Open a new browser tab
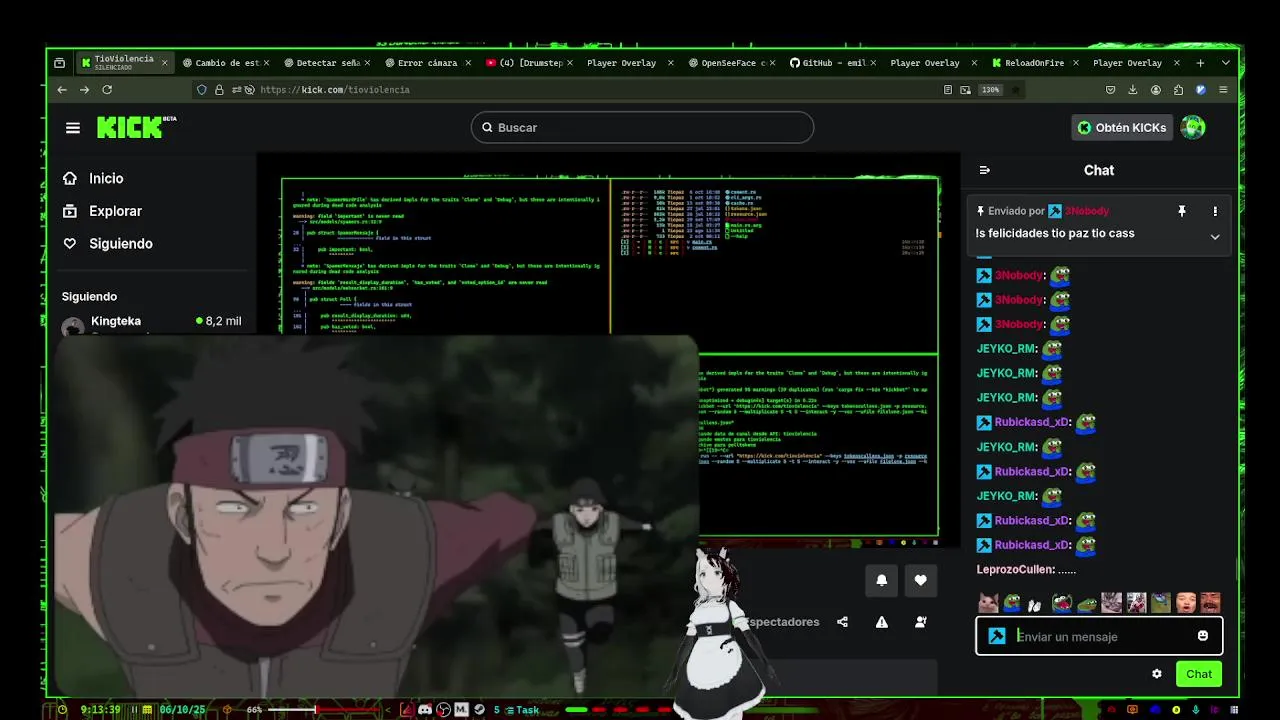 (x=1200, y=63)
